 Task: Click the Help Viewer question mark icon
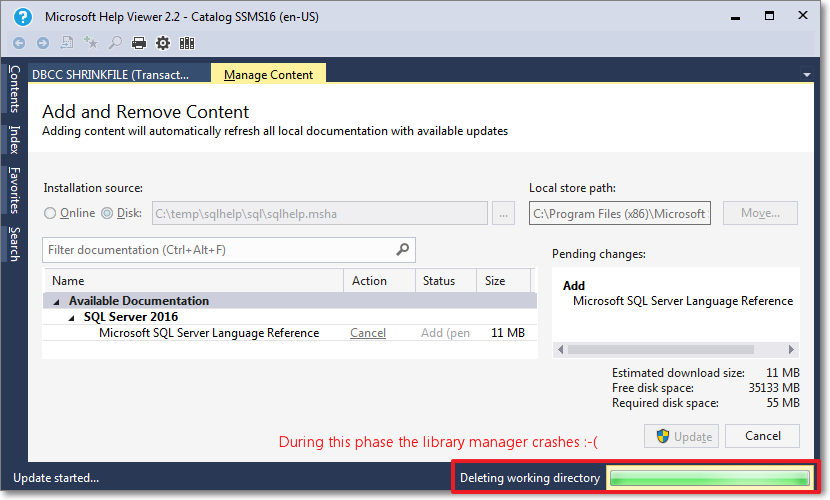pyautogui.click(x=23, y=16)
